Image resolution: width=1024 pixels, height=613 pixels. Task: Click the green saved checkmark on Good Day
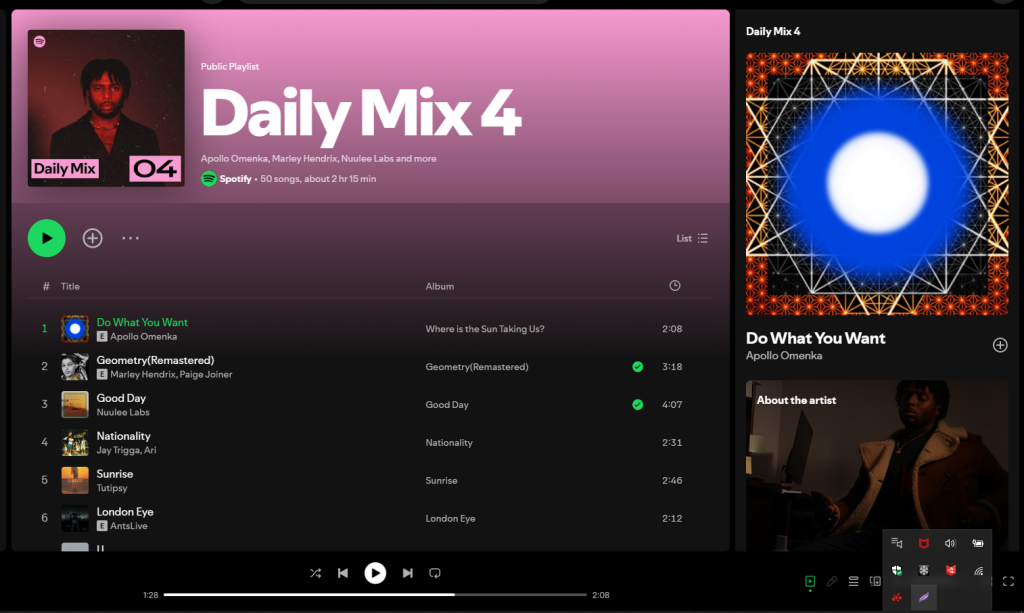point(637,405)
